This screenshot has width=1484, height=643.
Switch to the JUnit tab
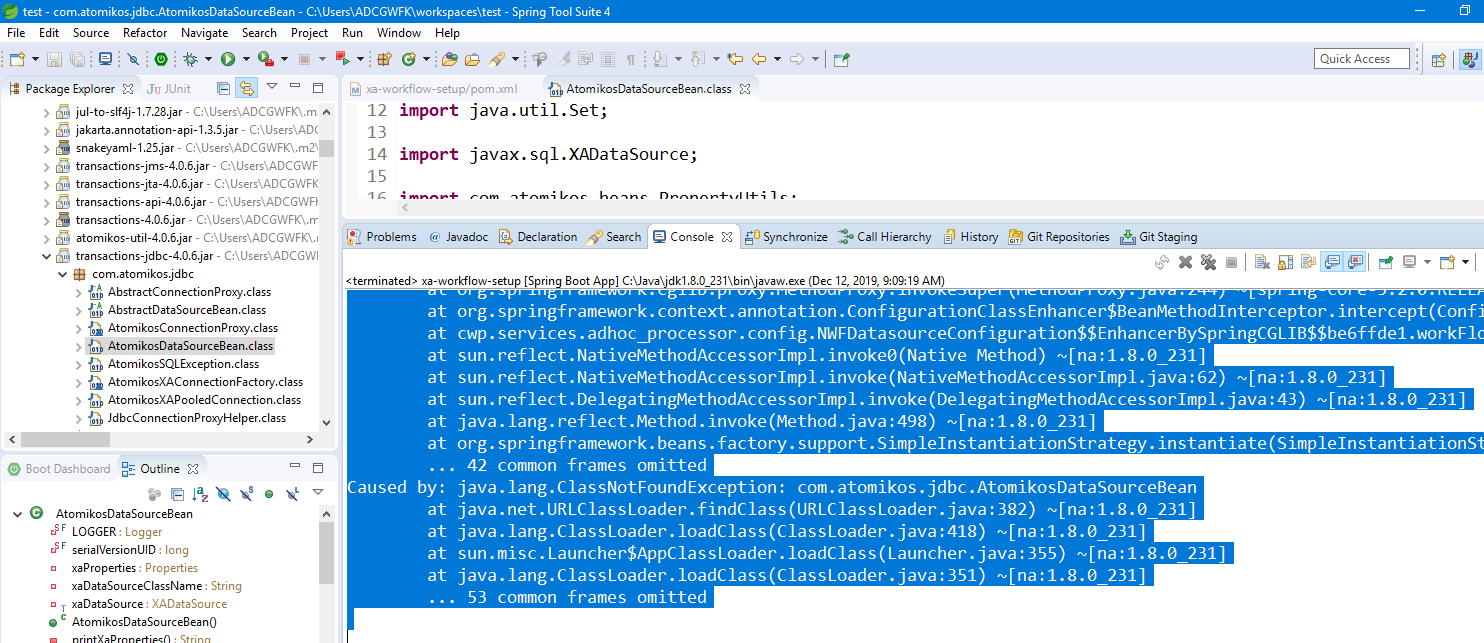tap(168, 89)
